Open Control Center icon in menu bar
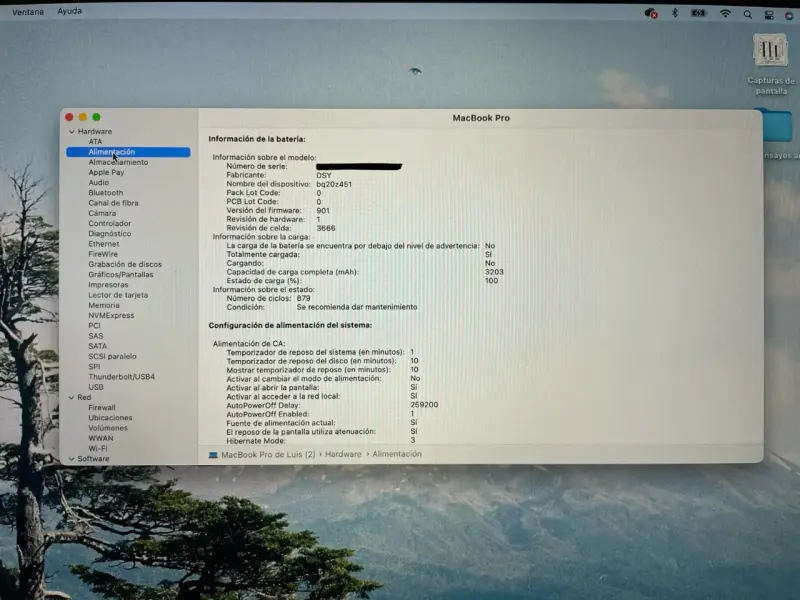 pos(769,15)
